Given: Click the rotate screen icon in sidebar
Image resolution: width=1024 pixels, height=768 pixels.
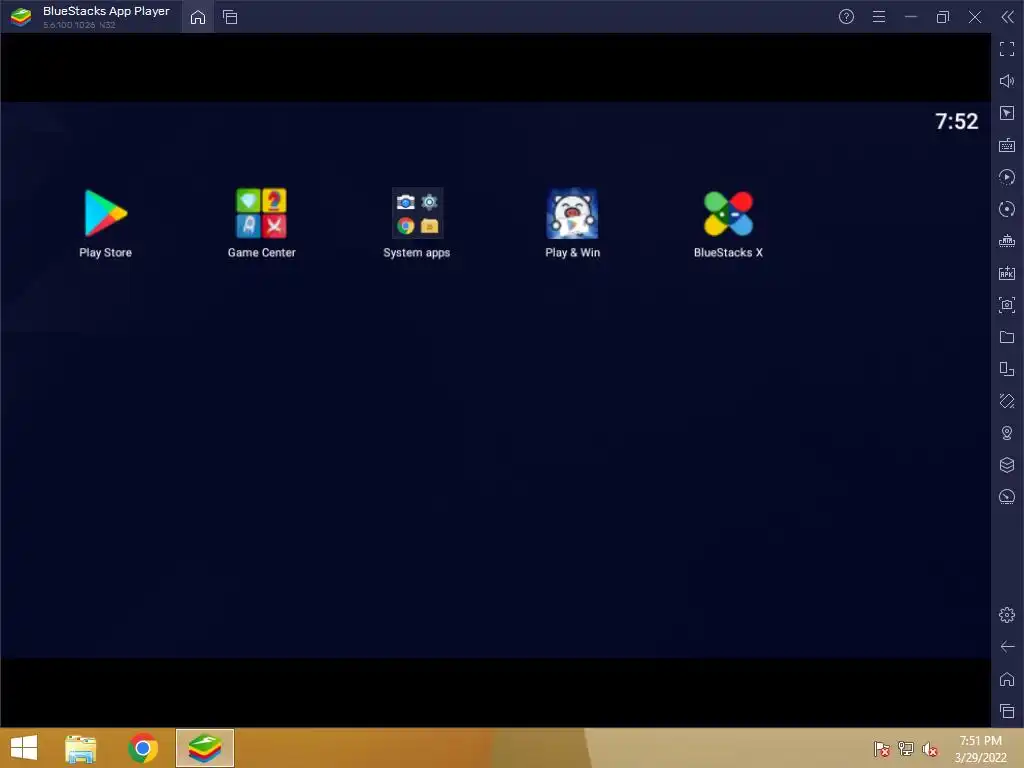Looking at the screenshot, I should coord(1007,369).
